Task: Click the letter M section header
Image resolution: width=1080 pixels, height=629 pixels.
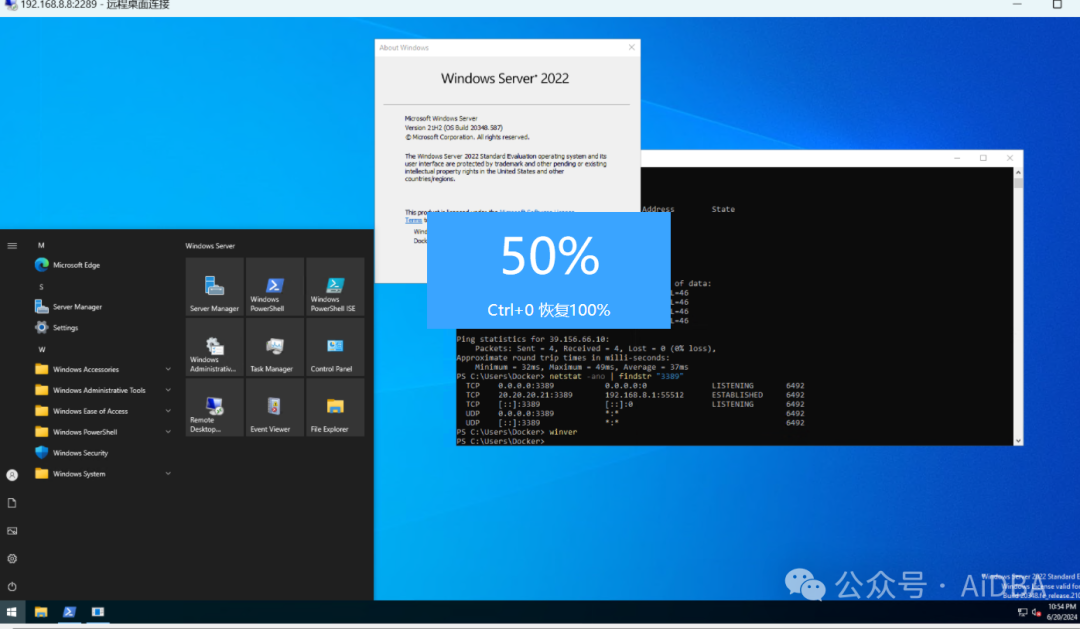Action: (41, 245)
